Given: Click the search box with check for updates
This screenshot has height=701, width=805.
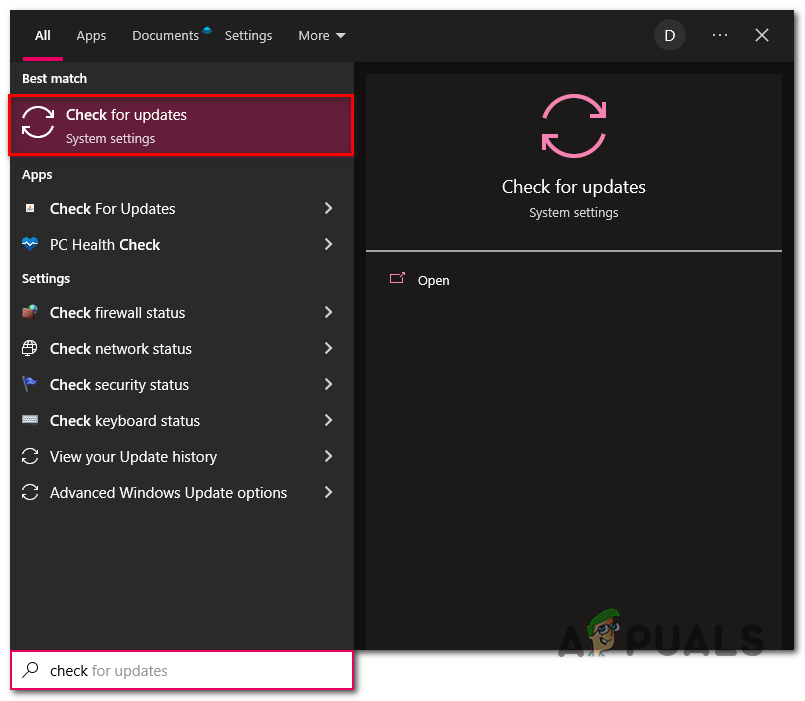Looking at the screenshot, I should (182, 670).
